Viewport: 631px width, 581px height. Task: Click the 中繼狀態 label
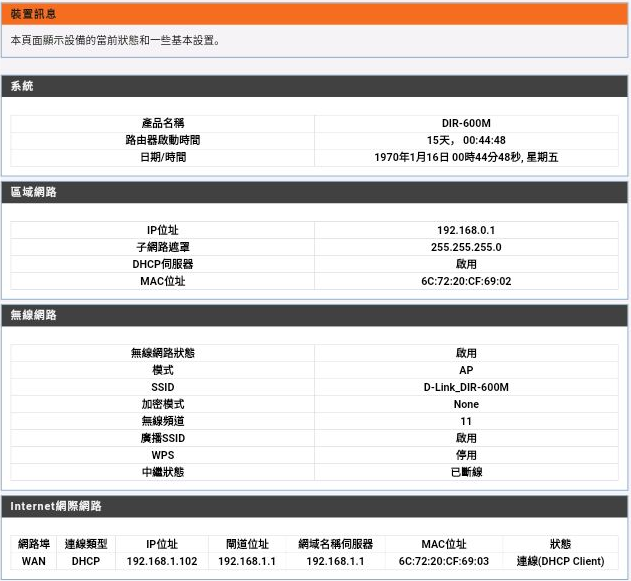163,472
